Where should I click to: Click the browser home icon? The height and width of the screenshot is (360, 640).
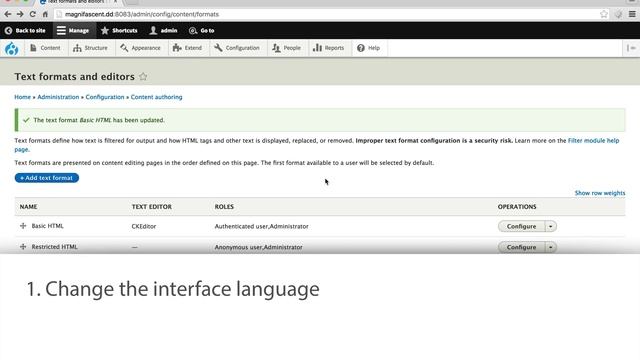[45, 14]
